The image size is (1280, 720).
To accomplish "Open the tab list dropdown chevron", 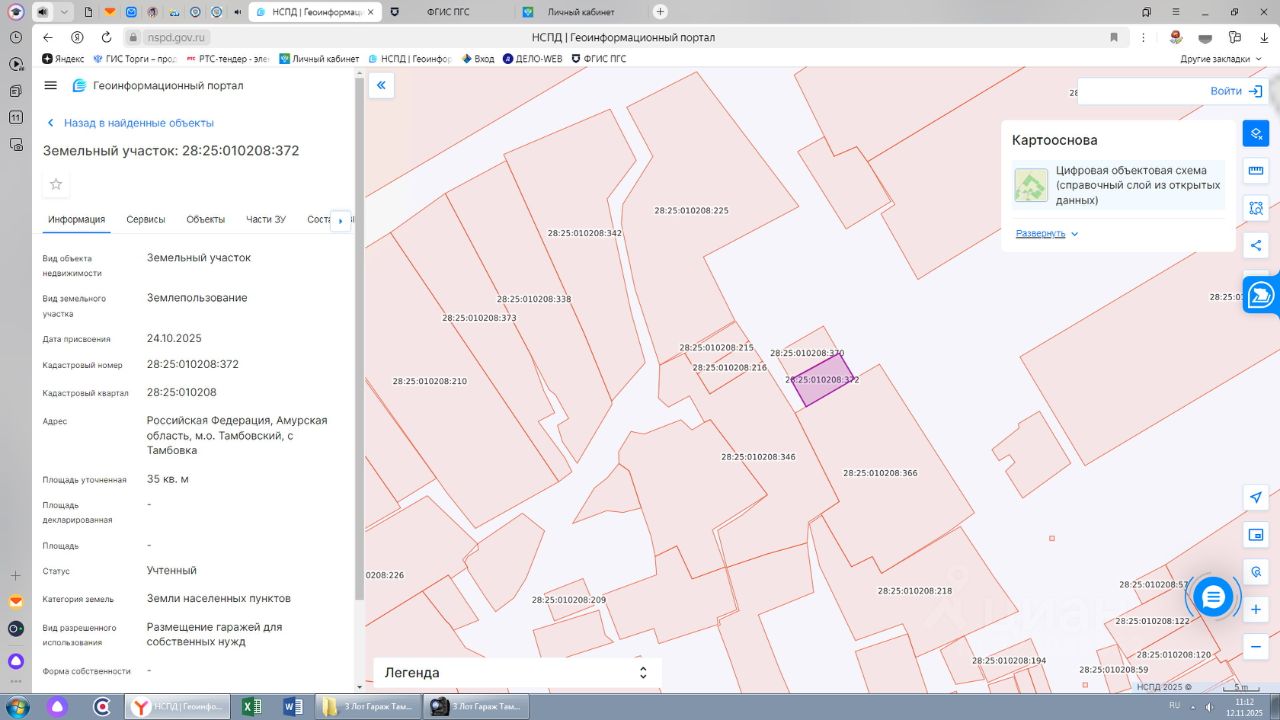I will [x=65, y=11].
